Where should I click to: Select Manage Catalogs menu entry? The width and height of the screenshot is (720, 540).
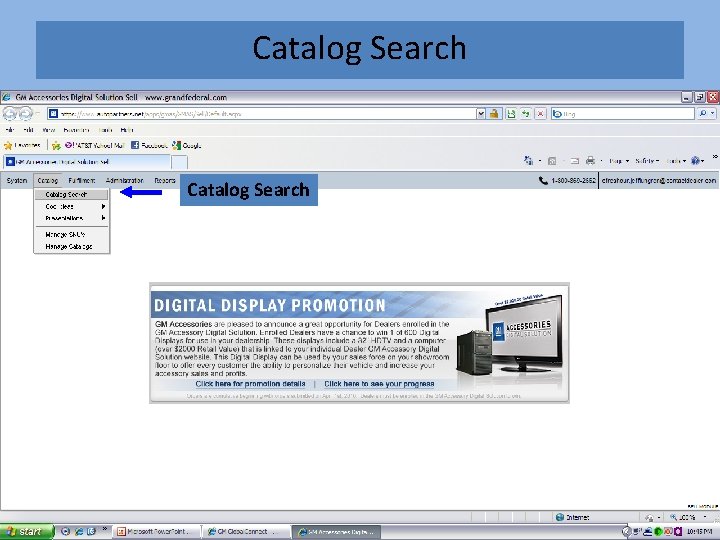71,247
